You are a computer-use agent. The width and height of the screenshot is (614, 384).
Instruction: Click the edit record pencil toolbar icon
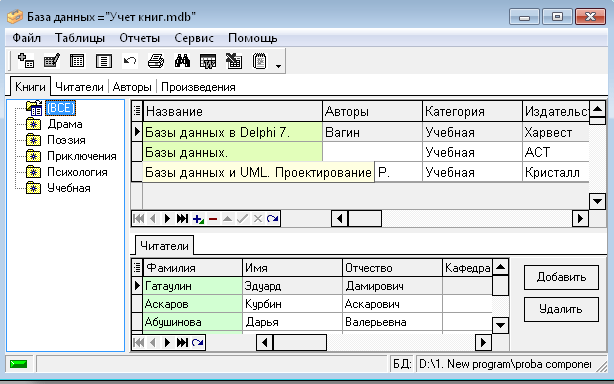pos(52,61)
